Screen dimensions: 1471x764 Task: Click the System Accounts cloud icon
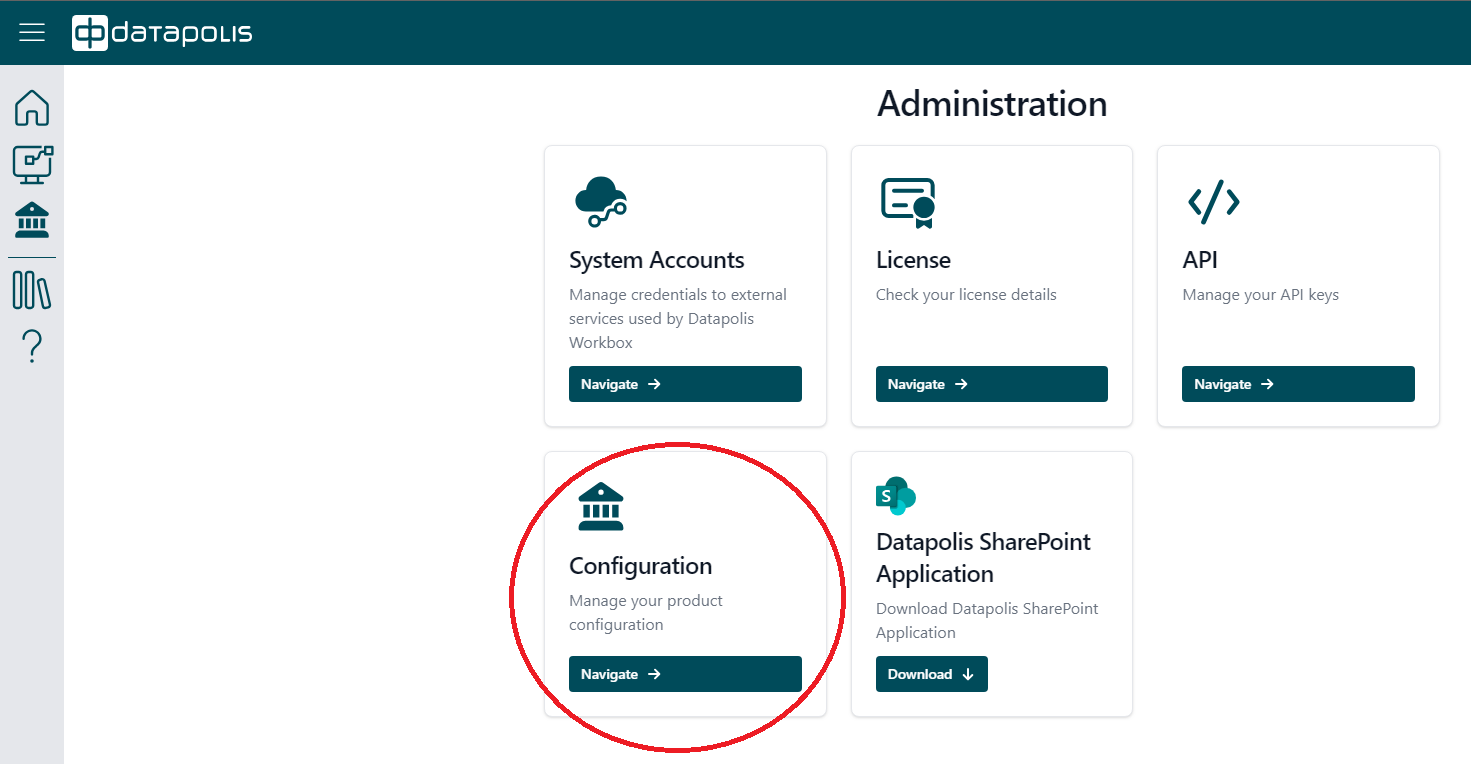[600, 201]
